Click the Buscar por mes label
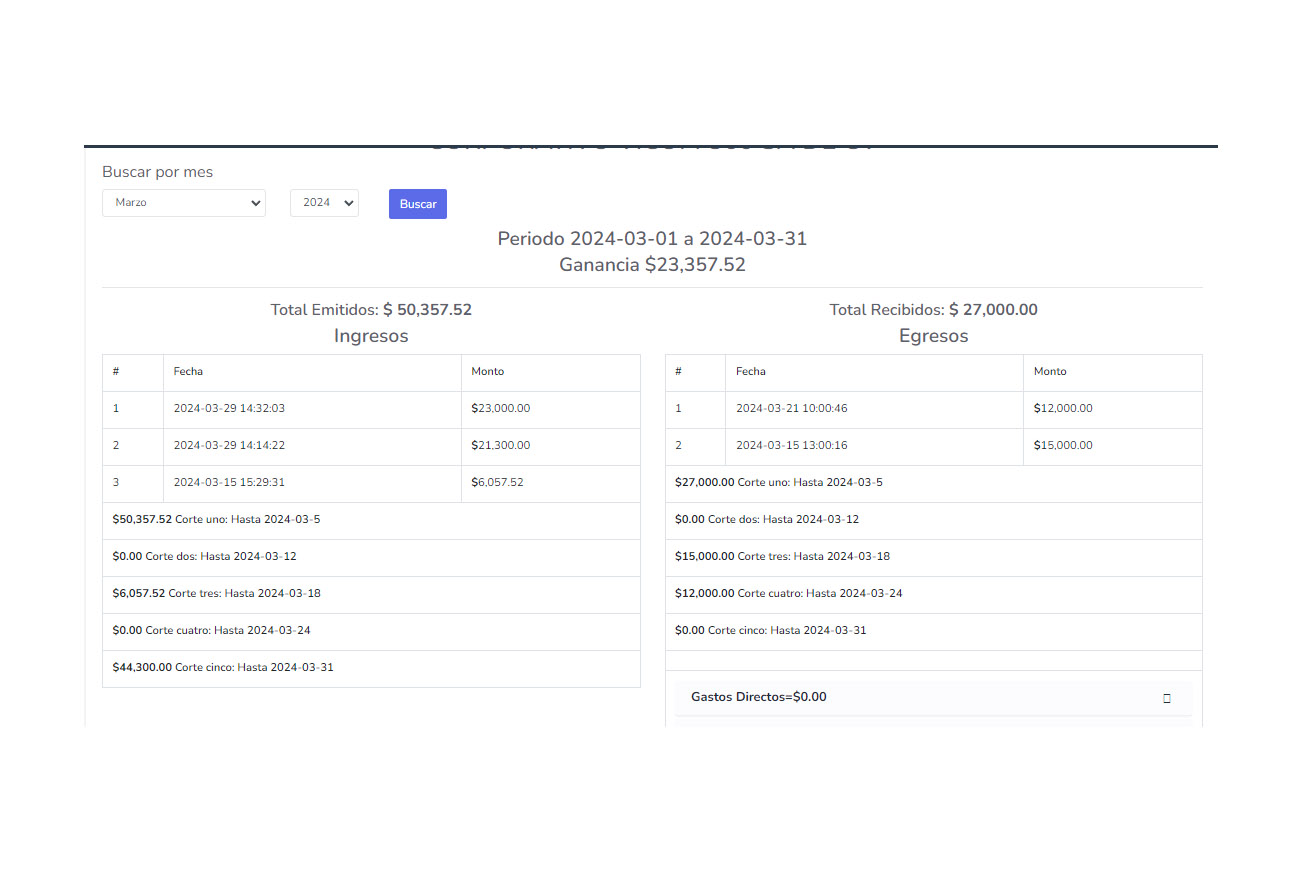1302x873 pixels. pyautogui.click(x=157, y=172)
